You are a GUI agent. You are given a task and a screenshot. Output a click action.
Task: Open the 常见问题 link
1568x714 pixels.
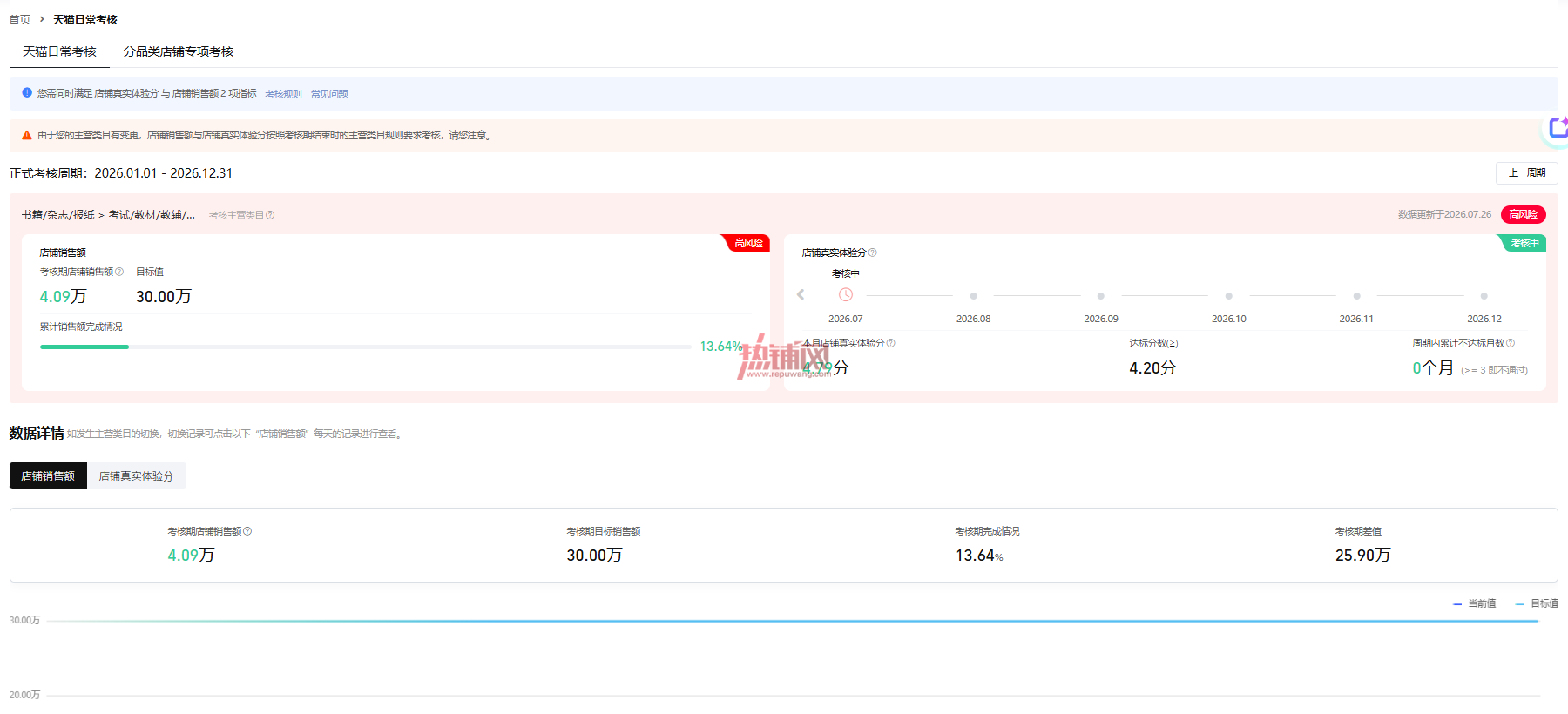point(329,94)
